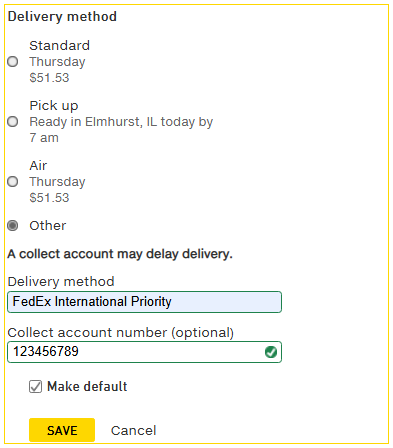393x448 pixels.
Task: Click the Collect account number field
Action: (144, 352)
